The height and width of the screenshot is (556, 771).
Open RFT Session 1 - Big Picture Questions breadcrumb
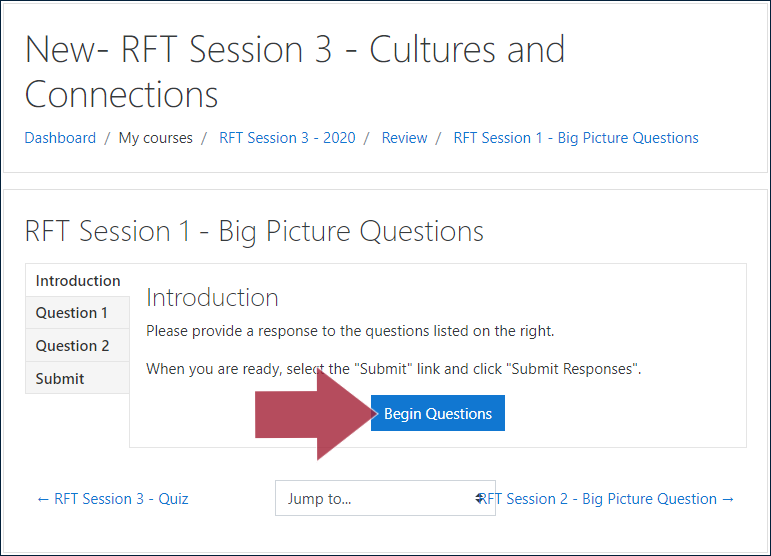coord(576,138)
